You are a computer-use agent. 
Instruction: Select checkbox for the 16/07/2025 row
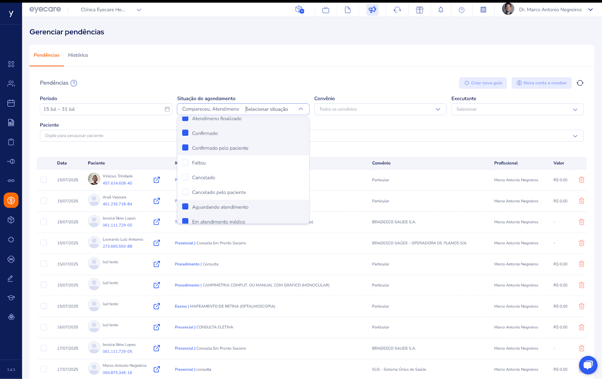click(43, 327)
